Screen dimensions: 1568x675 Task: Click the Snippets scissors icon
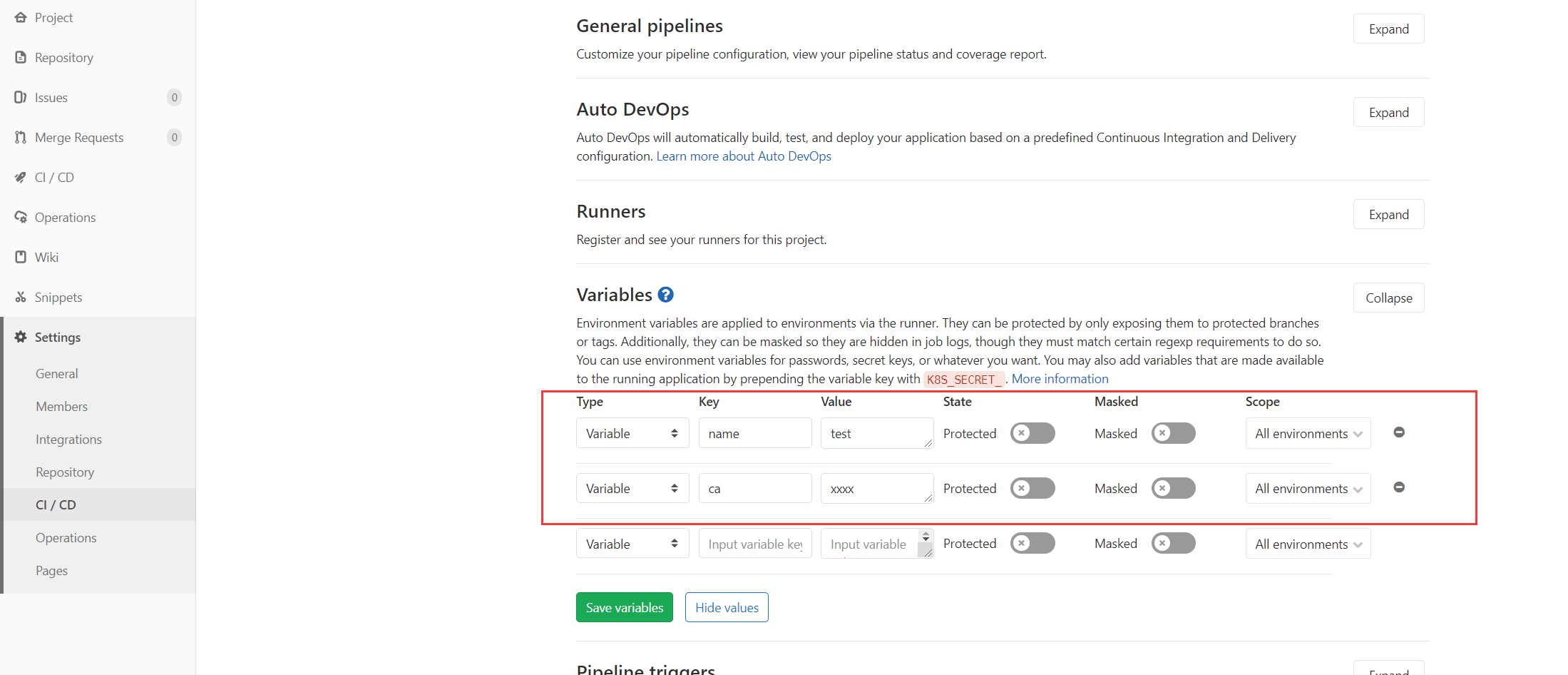21,297
